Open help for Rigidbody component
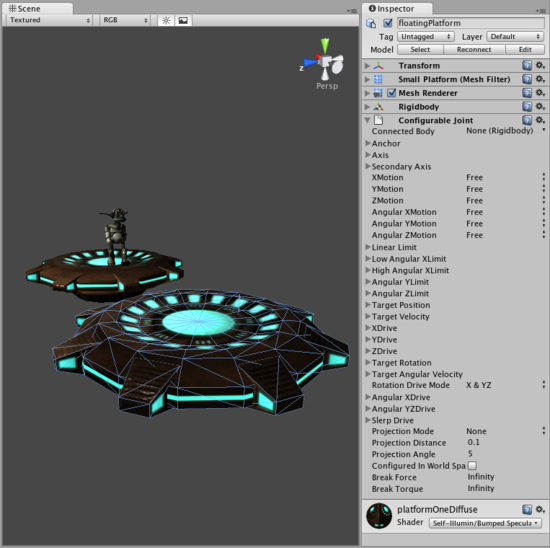This screenshot has width=550, height=548. point(527,106)
